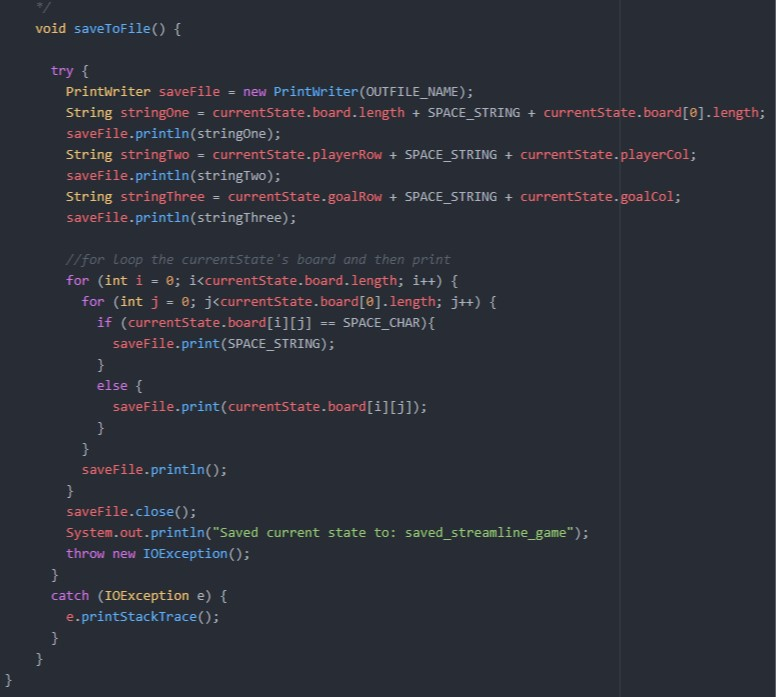
Task: Click board[0].length on the stringOne line
Action: (x=700, y=113)
